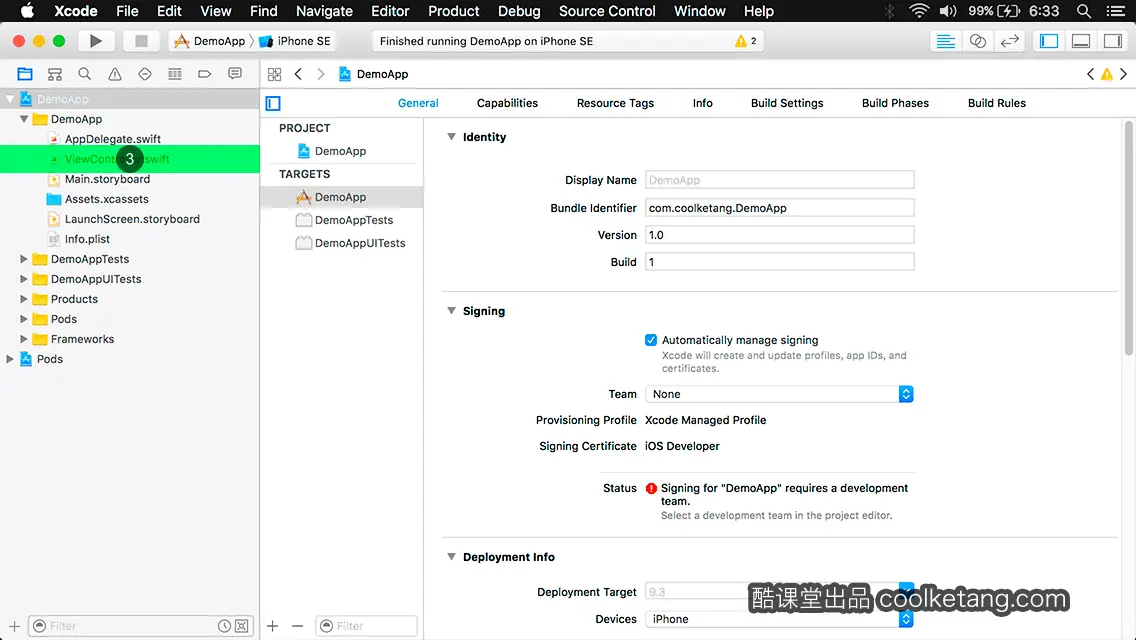Filter files with source control status
This screenshot has width=1136, height=640.
pyautogui.click(x=242, y=626)
